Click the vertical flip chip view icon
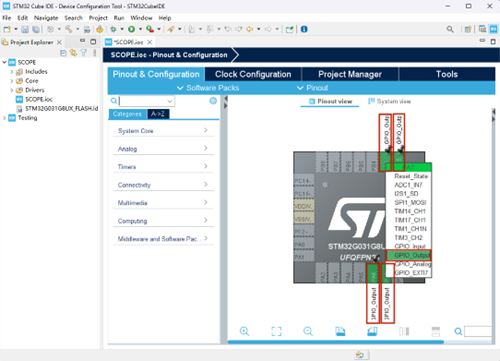Screen dimensions: 500x361 436,331
